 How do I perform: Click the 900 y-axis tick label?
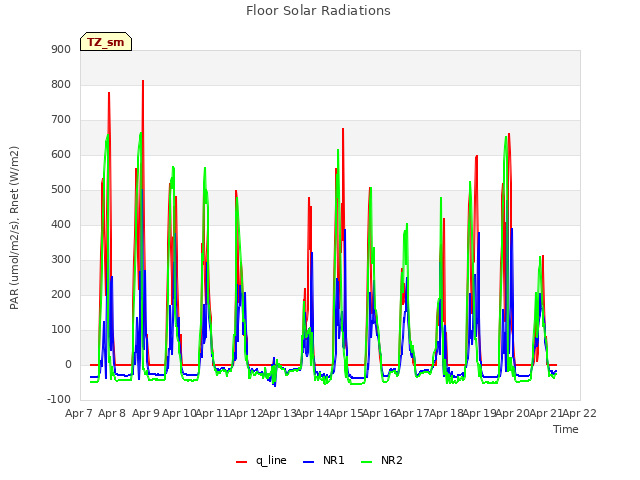(x=61, y=49)
